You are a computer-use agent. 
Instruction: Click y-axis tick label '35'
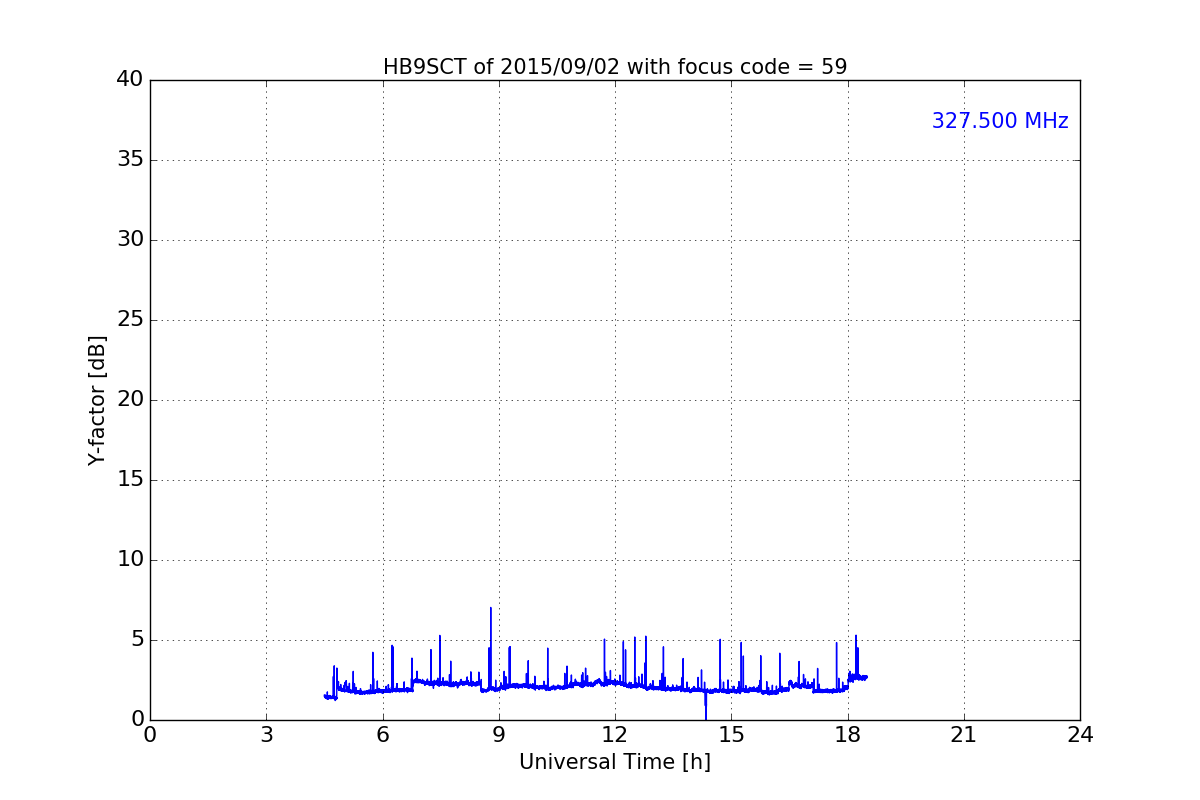[x=130, y=160]
